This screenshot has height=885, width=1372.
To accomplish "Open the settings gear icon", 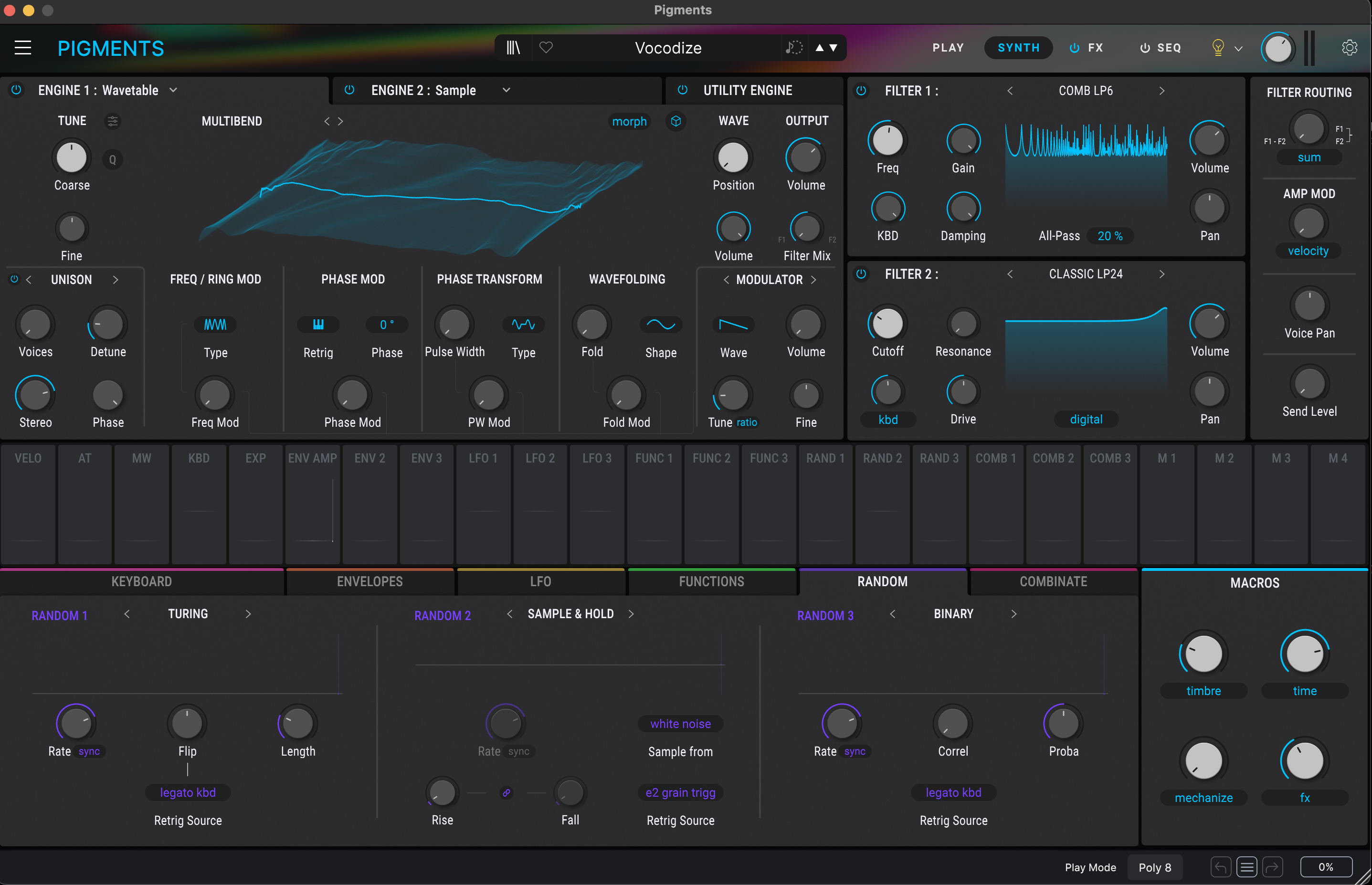I will pyautogui.click(x=1349, y=48).
